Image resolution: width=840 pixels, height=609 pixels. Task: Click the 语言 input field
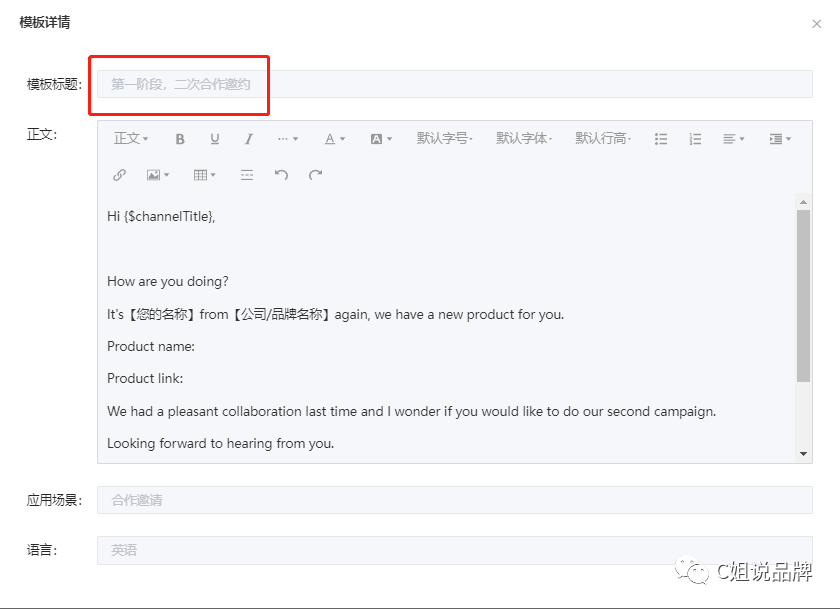455,550
